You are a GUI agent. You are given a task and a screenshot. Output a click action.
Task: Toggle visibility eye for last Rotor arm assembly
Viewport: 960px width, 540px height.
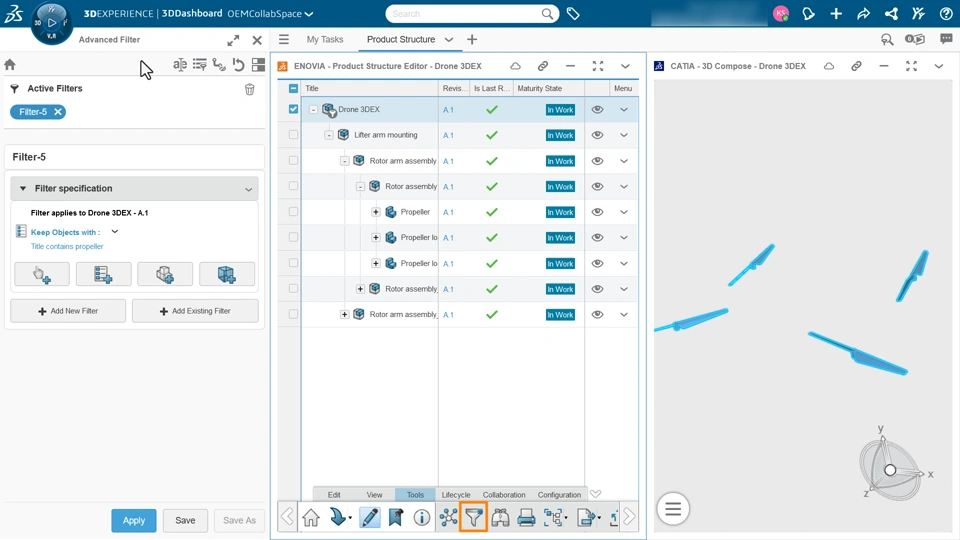coord(598,315)
